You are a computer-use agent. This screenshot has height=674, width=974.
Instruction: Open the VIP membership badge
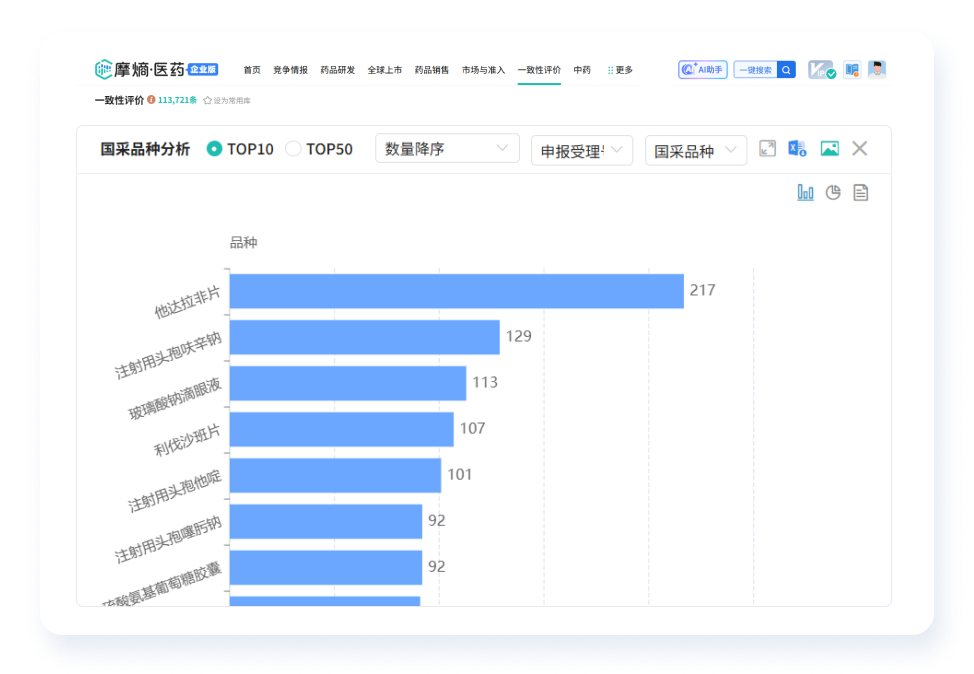[x=821, y=70]
